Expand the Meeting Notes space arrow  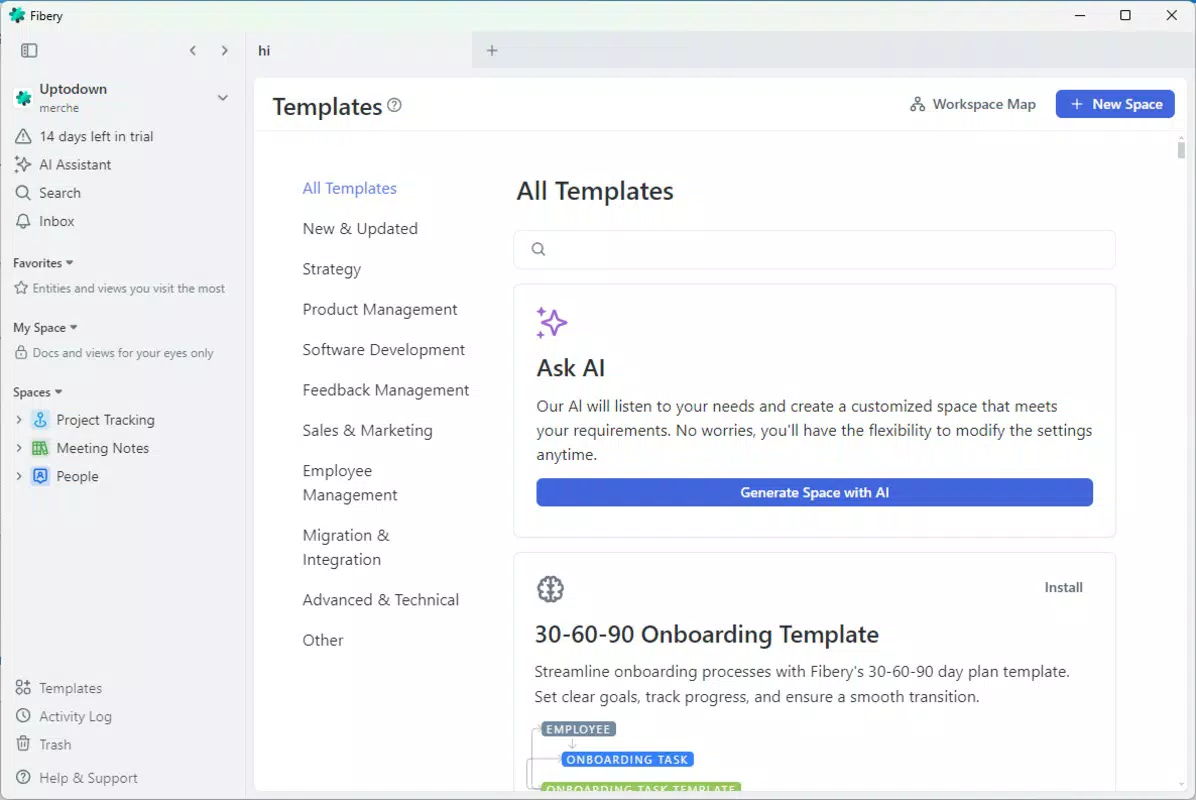click(18, 448)
